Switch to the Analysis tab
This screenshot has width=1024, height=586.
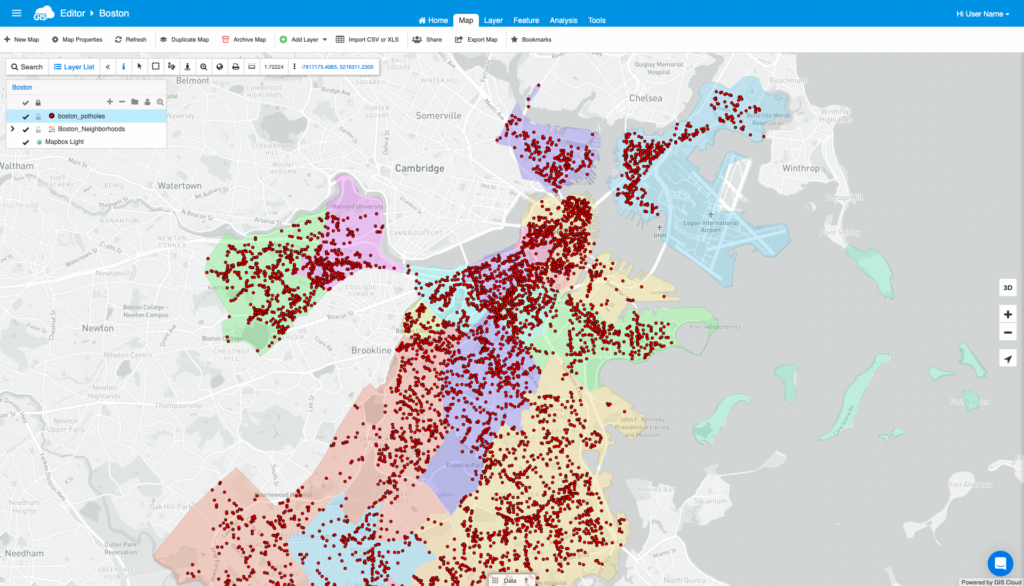coord(565,19)
